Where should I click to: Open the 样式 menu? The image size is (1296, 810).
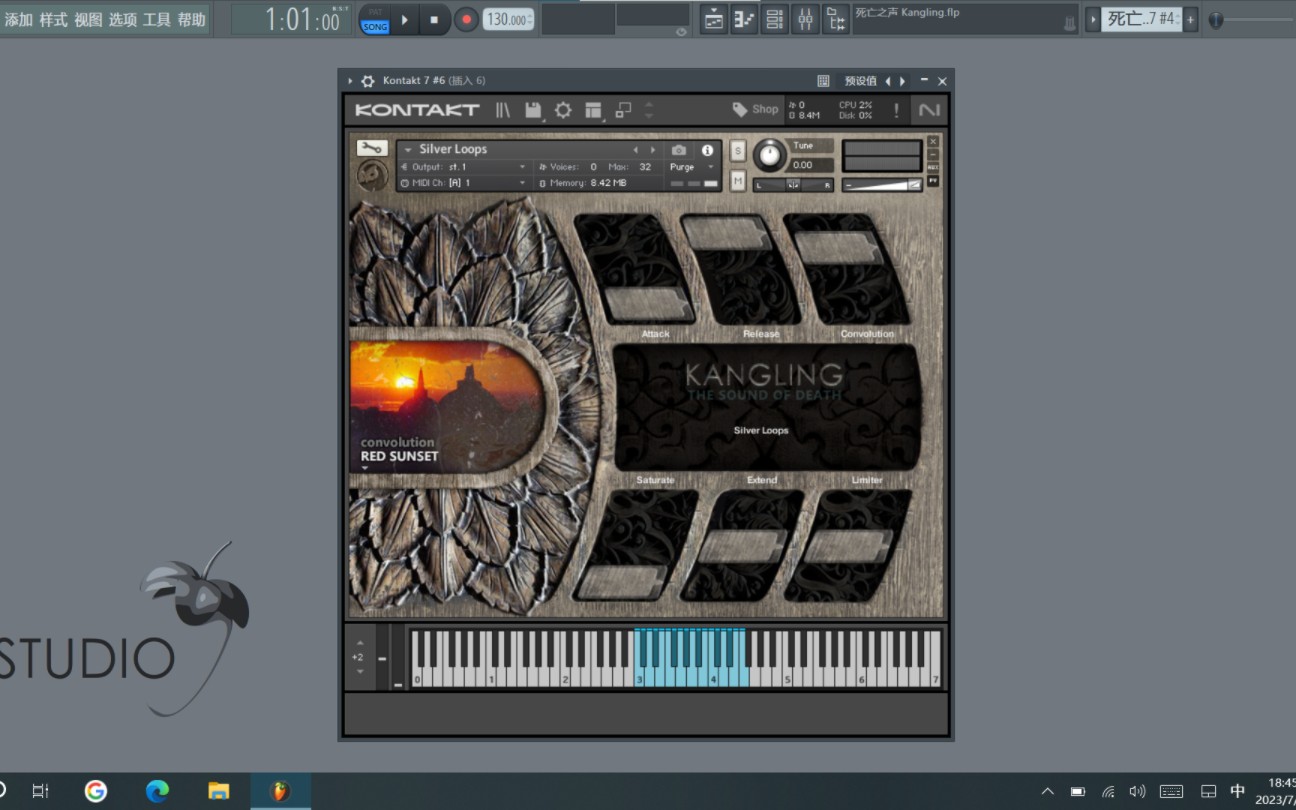[53, 20]
